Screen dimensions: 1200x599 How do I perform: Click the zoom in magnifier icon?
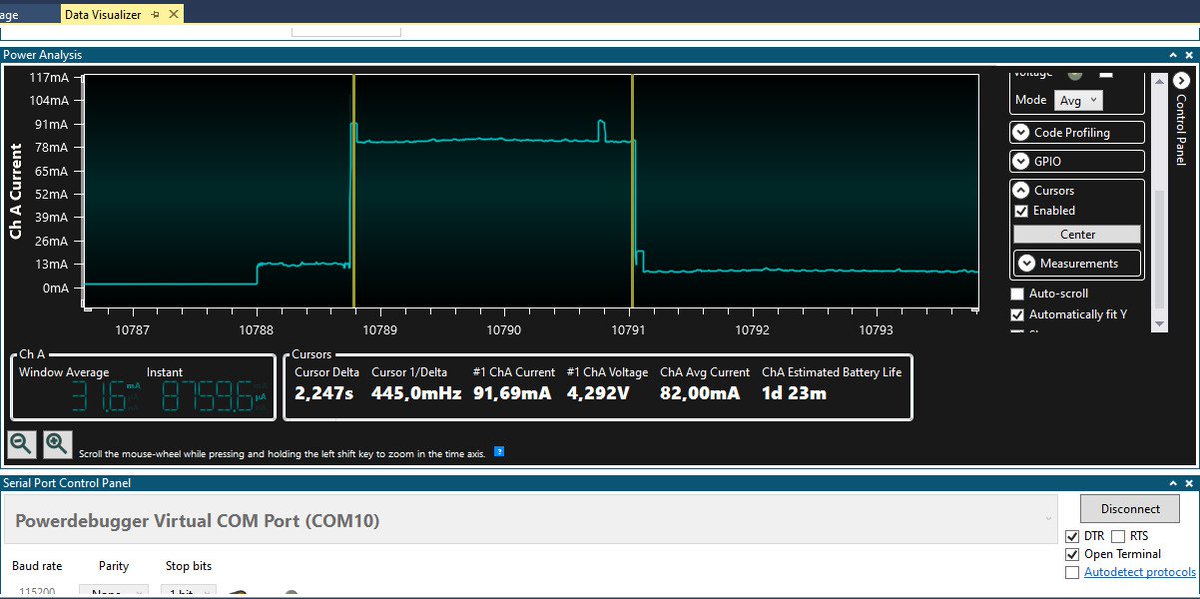pyautogui.click(x=57, y=444)
